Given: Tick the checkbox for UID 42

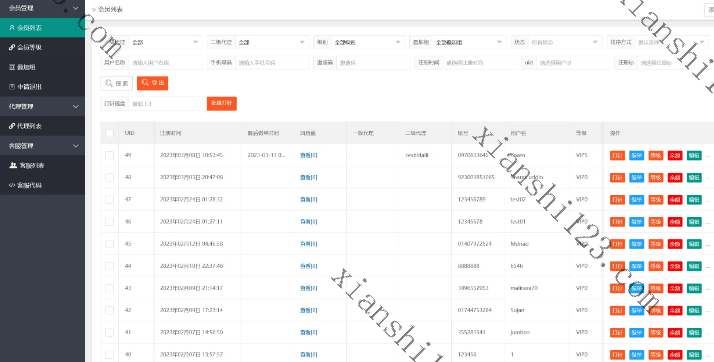Looking at the screenshot, I should point(109,310).
